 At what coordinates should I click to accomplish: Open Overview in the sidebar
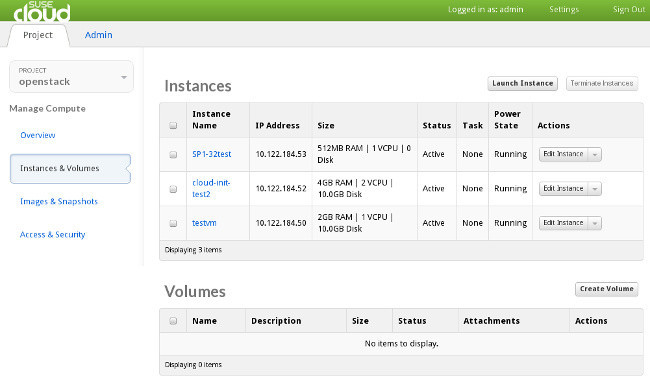[x=38, y=135]
